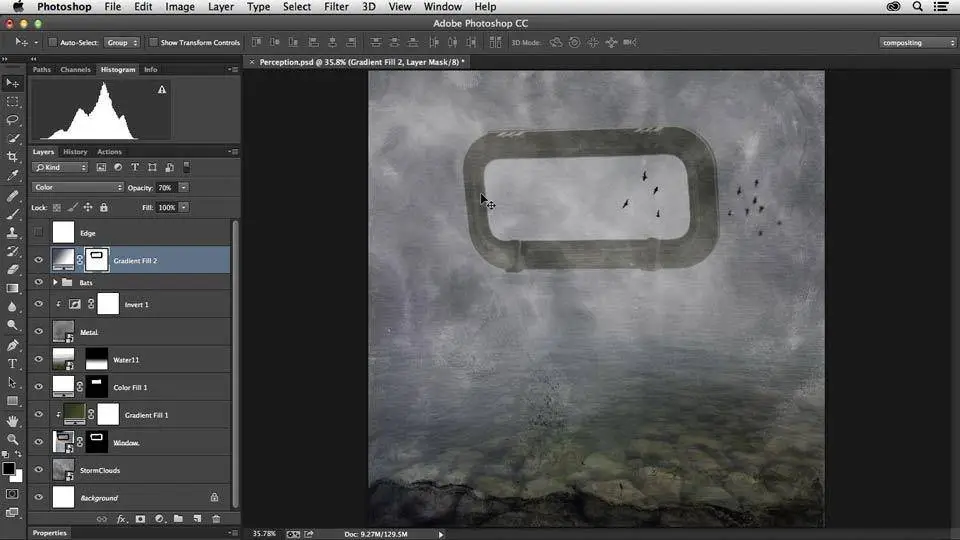Expand the Bats layer group
The height and width of the screenshot is (540, 960).
click(55, 283)
